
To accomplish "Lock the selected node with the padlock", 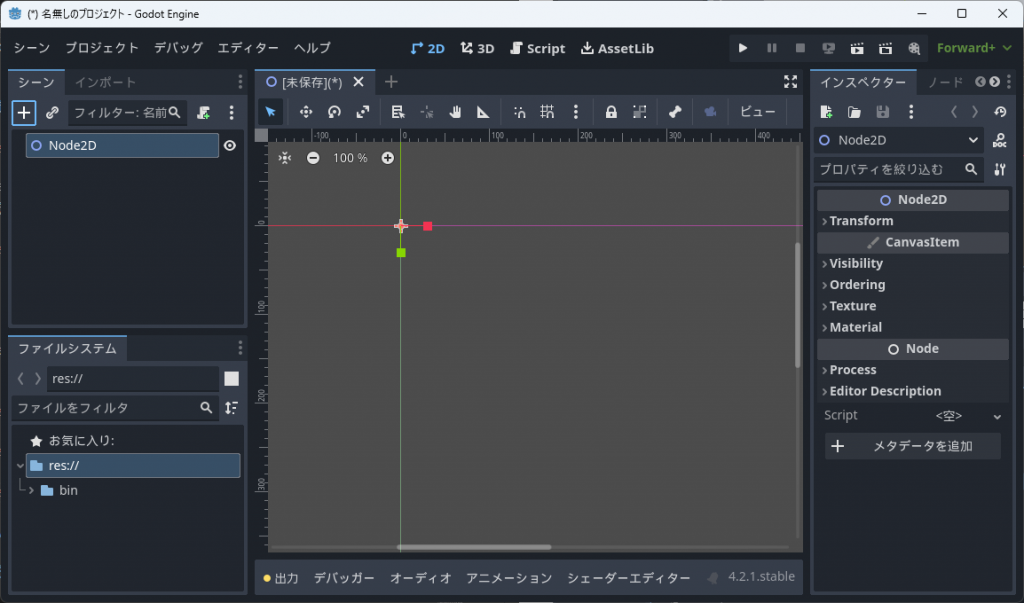I will point(611,112).
